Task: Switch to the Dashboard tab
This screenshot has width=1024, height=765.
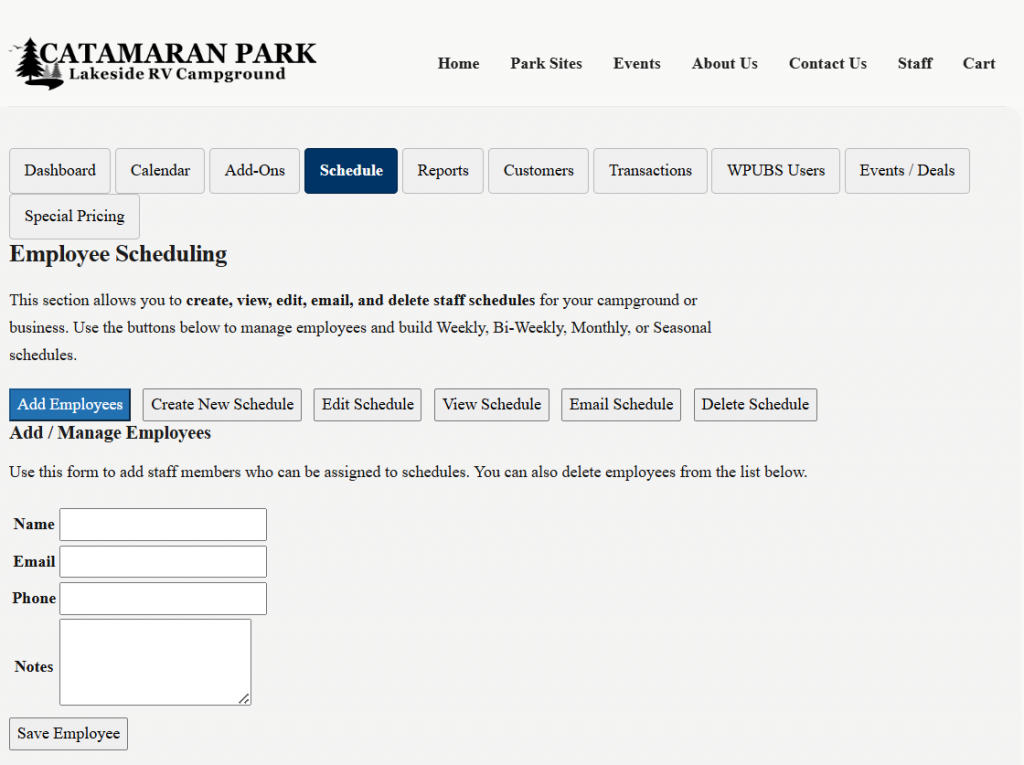Action: click(60, 171)
